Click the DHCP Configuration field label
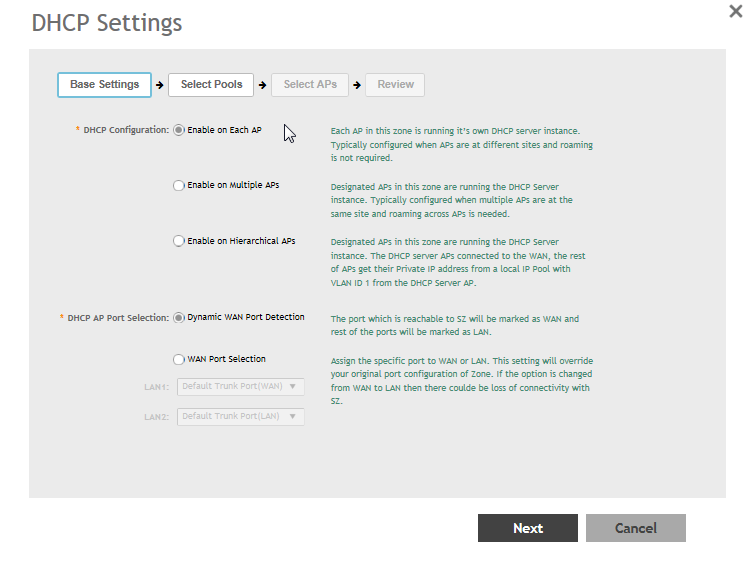This screenshot has width=752, height=562. tap(125, 130)
